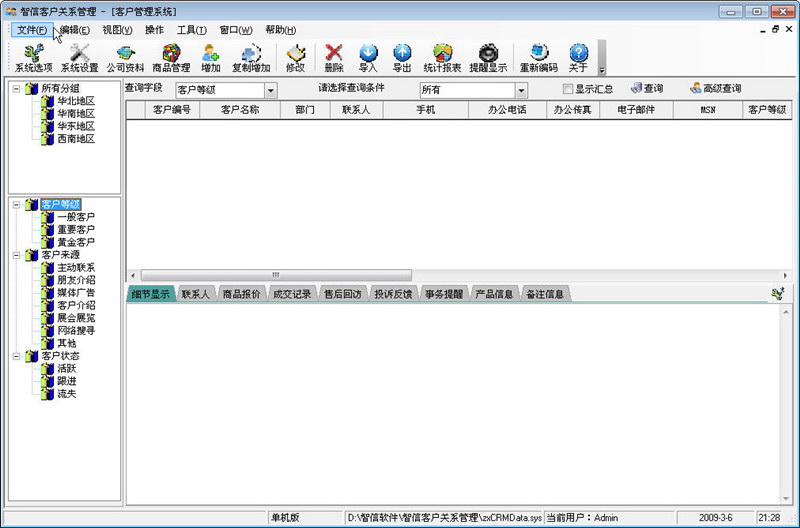Click the 修改 edit icon
This screenshot has height=528, width=800.
[x=295, y=58]
